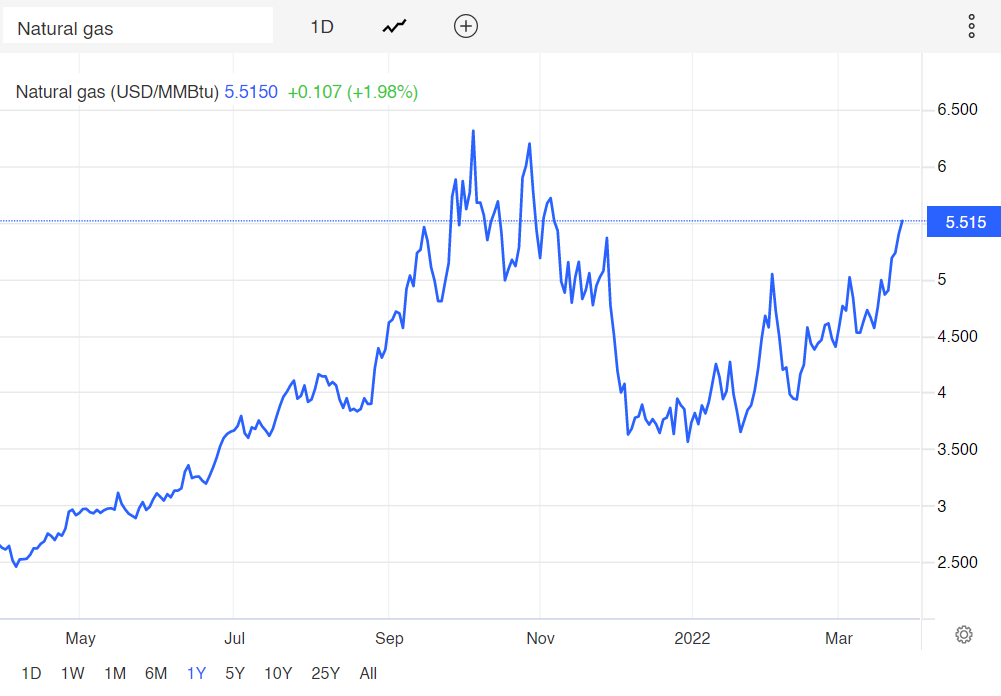Click the 3.500 price axis label
Screen dimensions: 1001x696
coord(957,450)
